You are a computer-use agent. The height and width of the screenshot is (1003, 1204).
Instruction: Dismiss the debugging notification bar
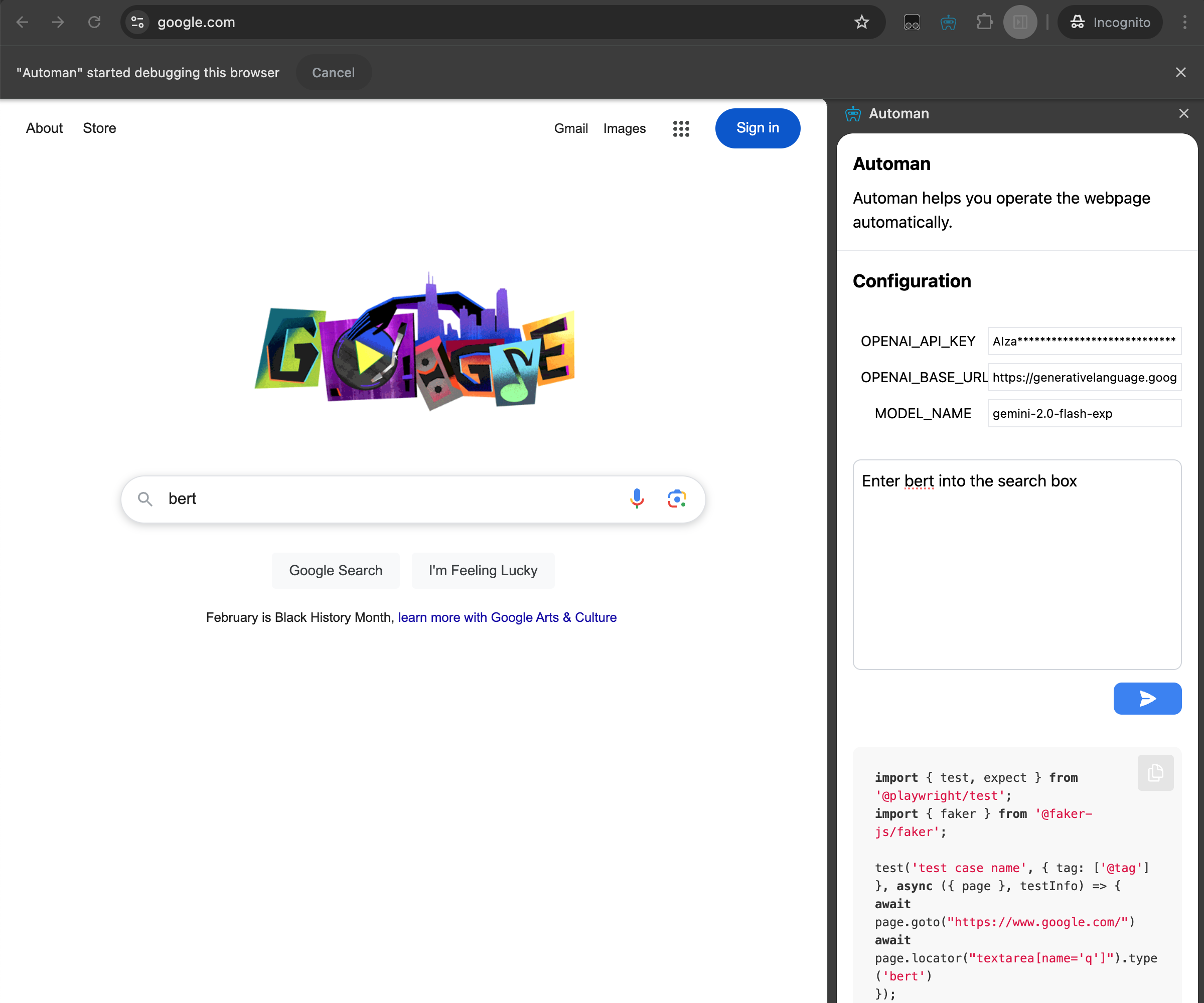click(1180, 73)
